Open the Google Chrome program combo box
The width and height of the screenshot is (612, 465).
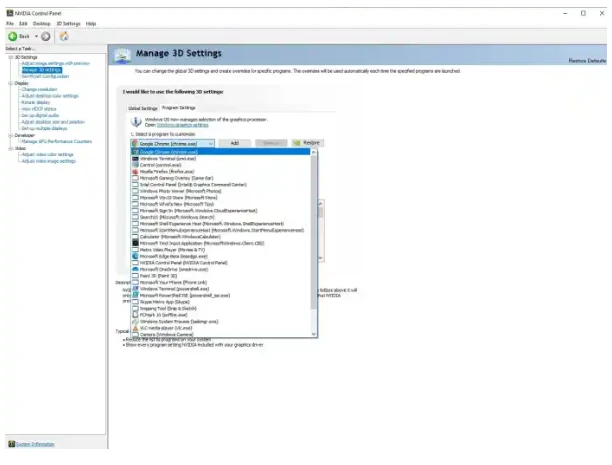click(173, 144)
